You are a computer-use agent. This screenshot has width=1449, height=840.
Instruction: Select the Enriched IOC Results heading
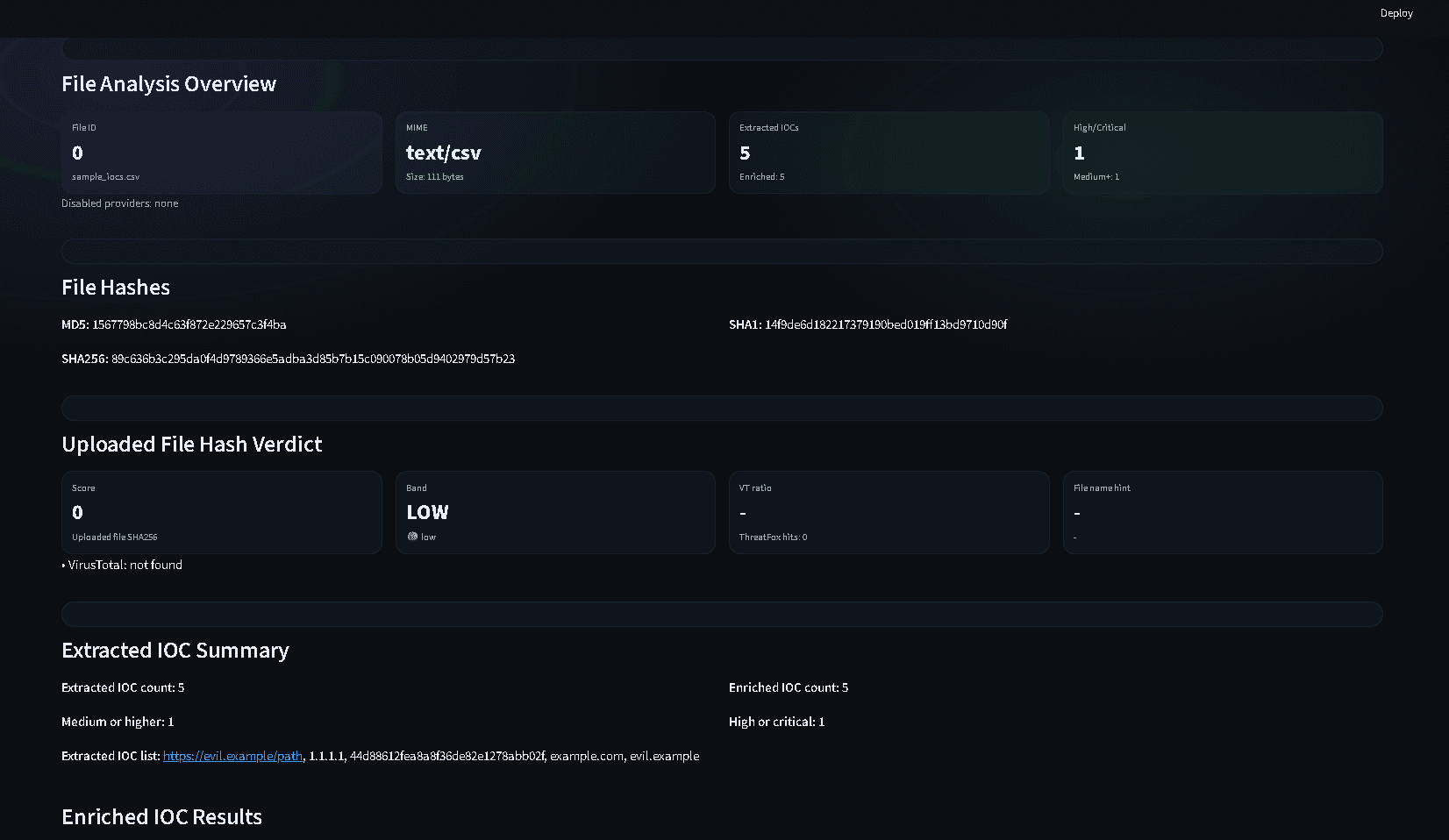tap(161, 817)
